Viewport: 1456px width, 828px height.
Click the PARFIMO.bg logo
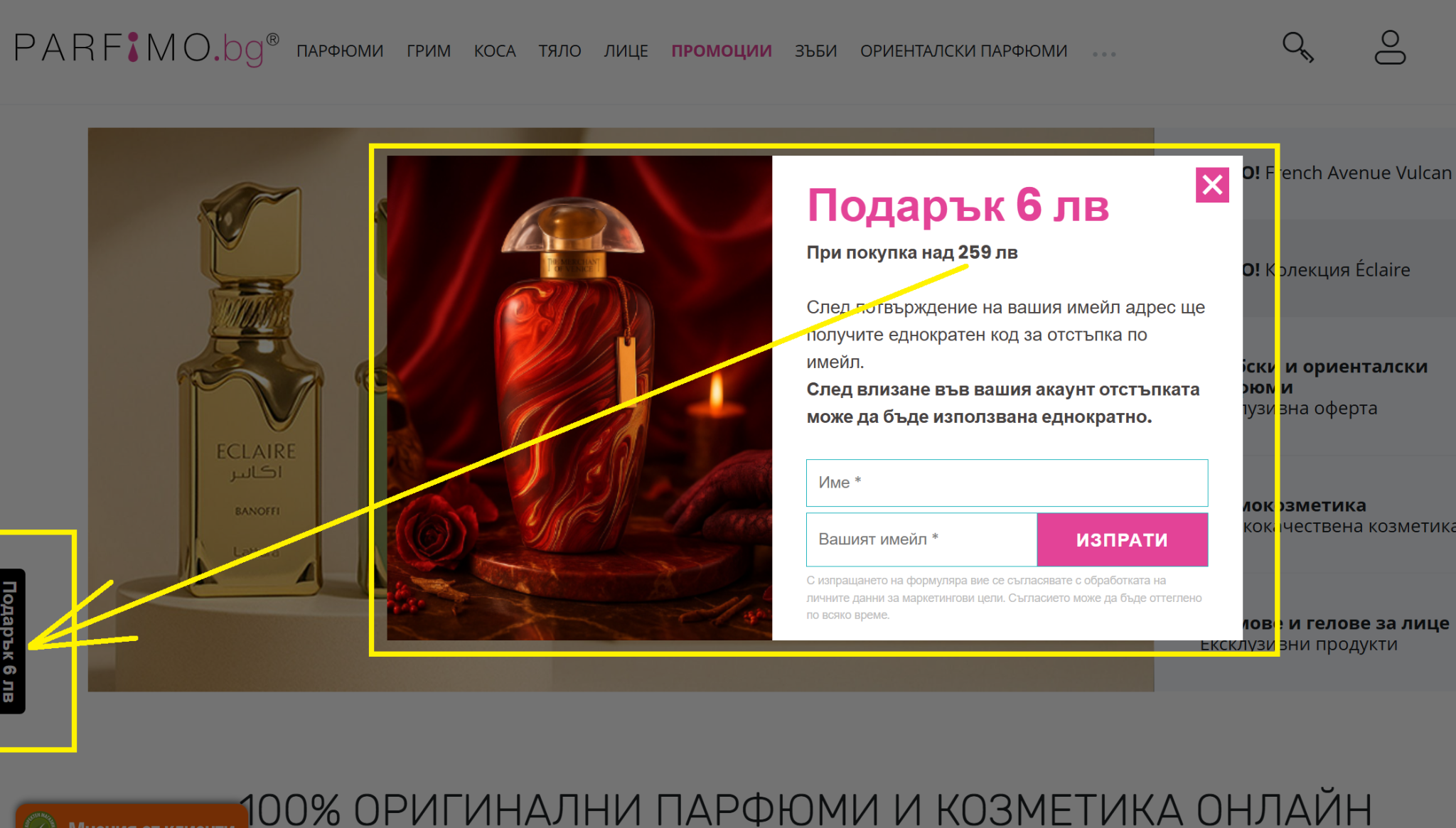[146, 48]
